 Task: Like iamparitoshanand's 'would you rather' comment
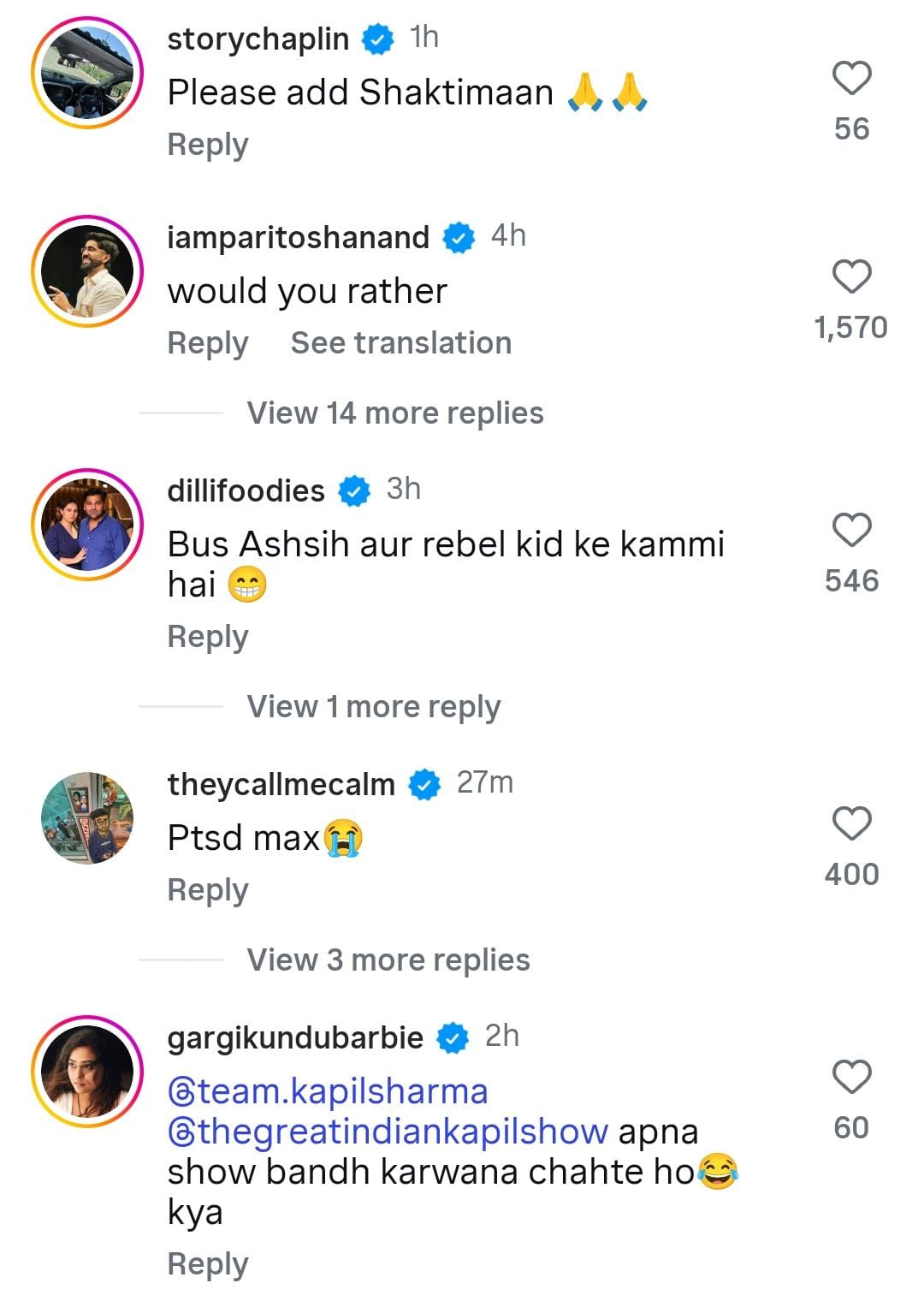(851, 277)
